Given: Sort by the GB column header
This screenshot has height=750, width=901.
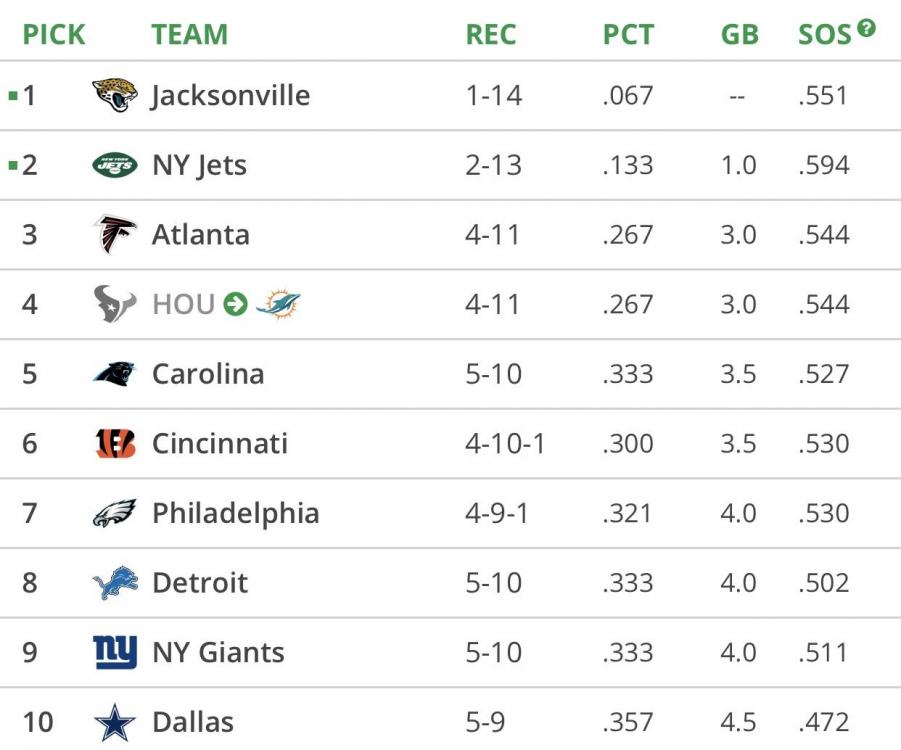Looking at the screenshot, I should pos(739,35).
